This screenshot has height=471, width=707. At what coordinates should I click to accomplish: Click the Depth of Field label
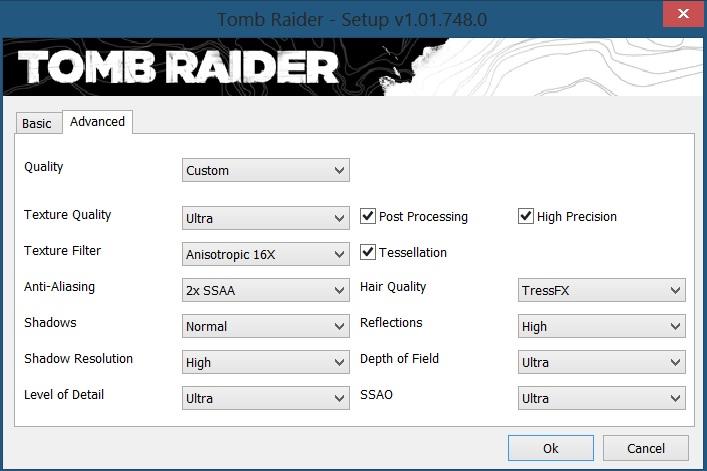click(399, 359)
